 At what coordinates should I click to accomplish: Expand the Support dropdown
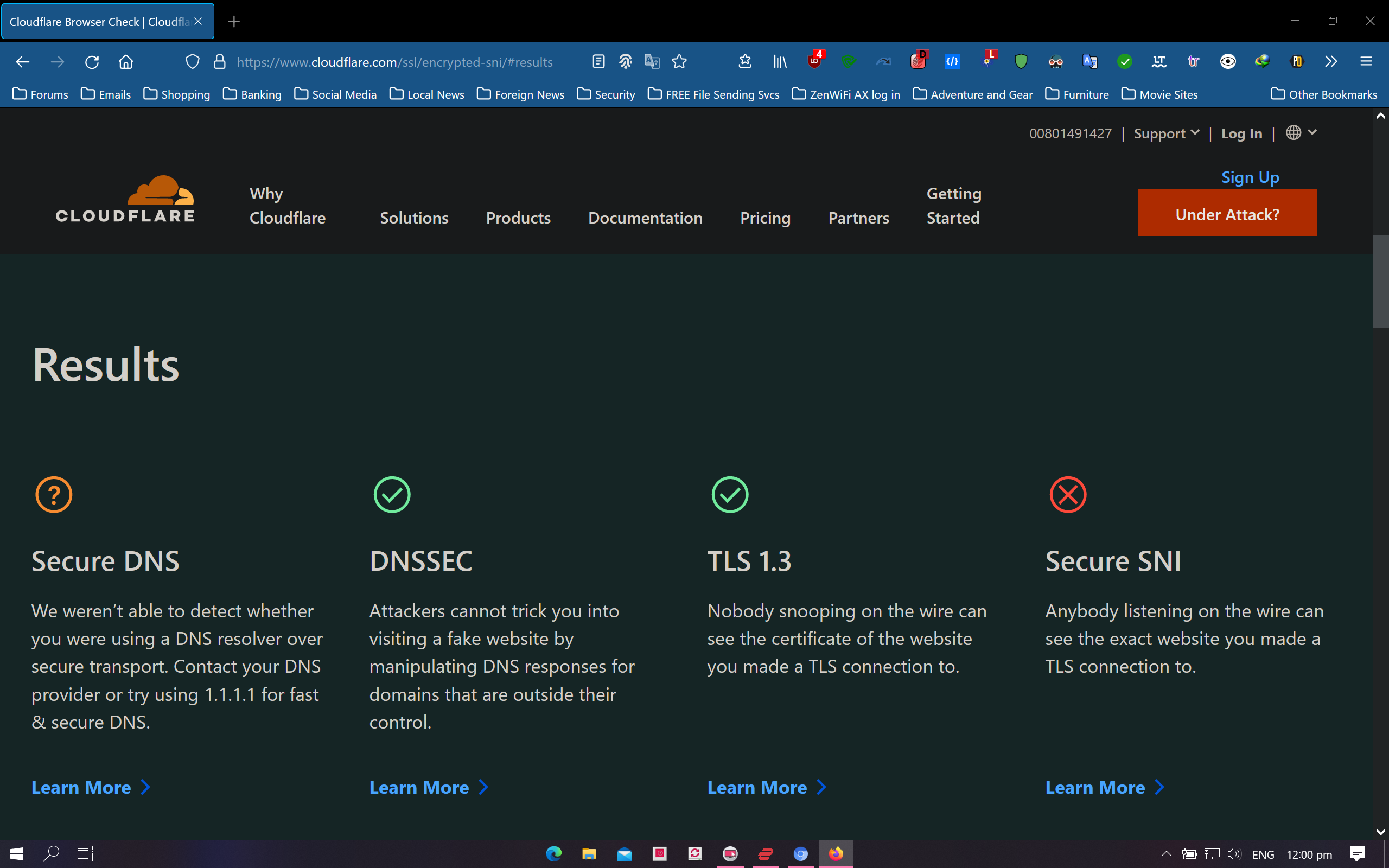pos(1165,133)
